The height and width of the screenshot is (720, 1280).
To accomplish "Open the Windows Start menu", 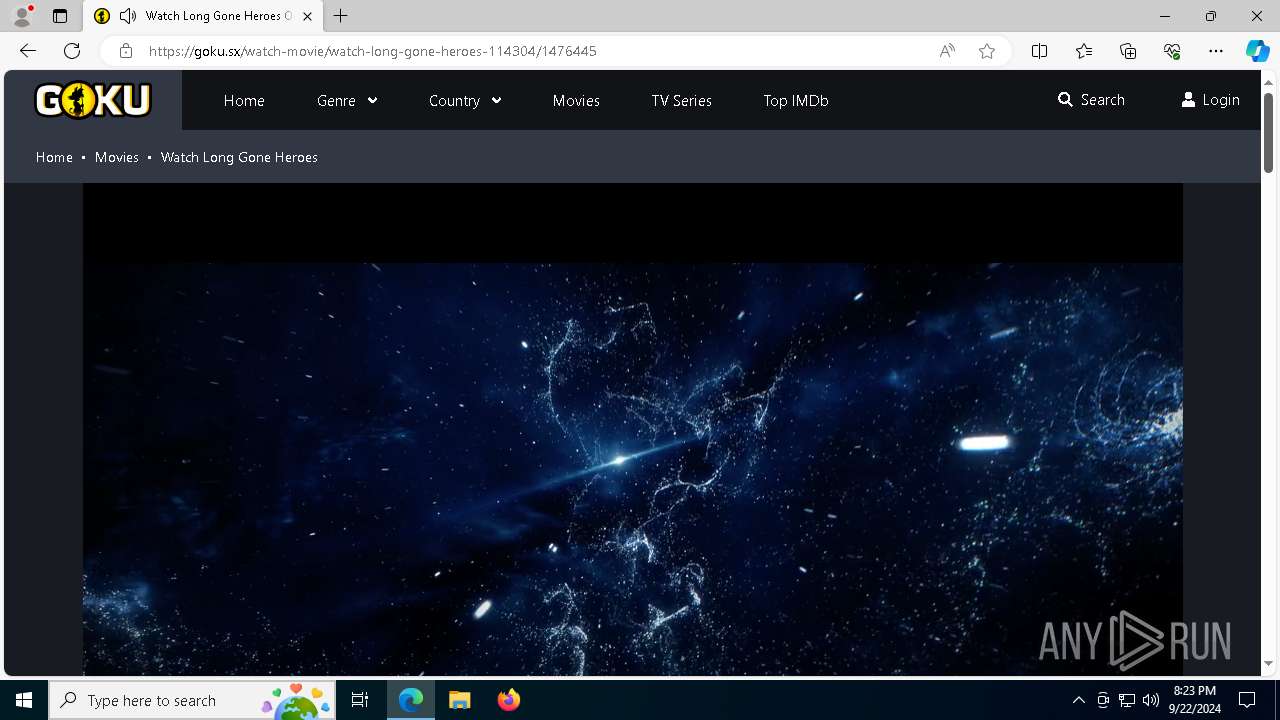I will 24,700.
